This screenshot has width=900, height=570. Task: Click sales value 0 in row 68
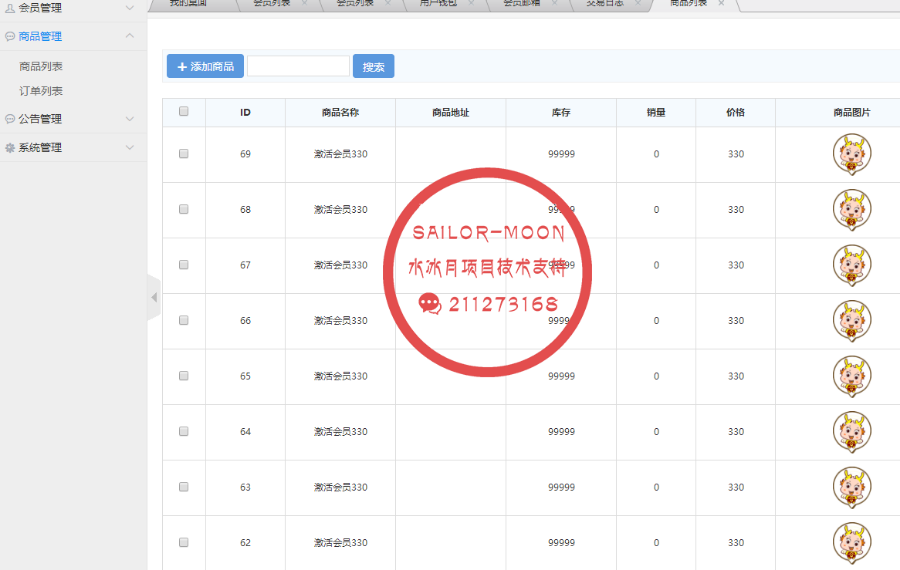tap(656, 210)
